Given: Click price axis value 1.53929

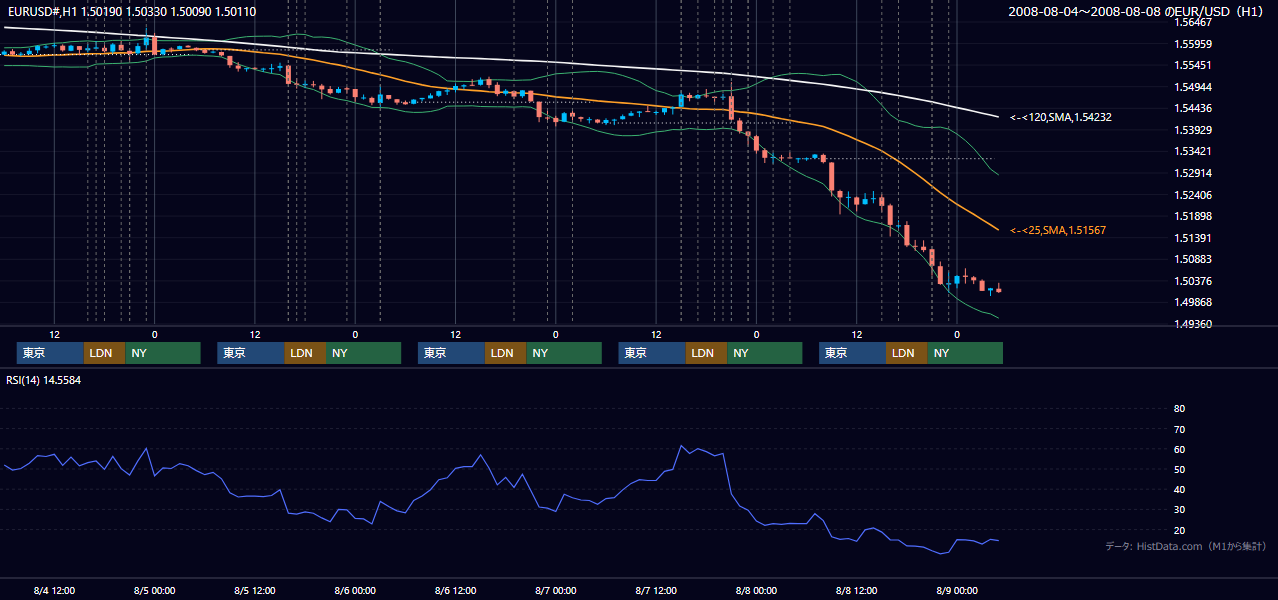Looking at the screenshot, I should [1192, 130].
